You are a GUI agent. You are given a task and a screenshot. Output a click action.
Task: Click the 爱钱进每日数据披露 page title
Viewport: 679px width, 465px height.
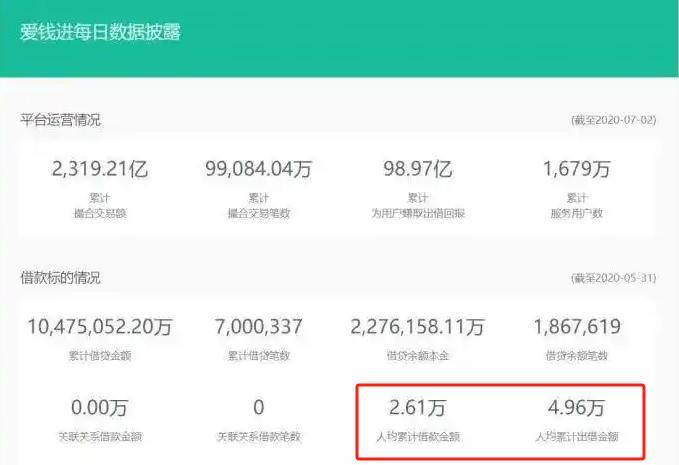point(100,32)
